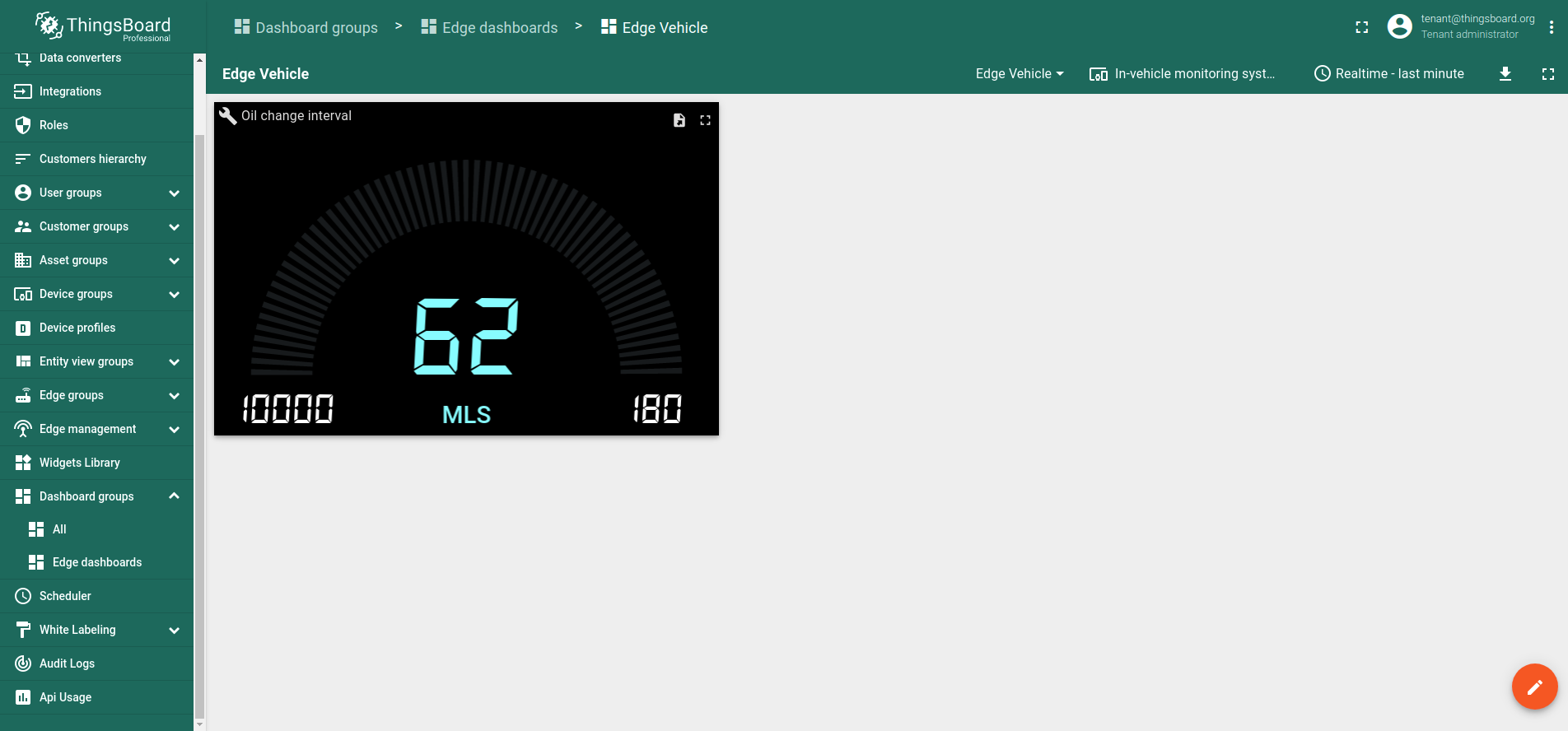1568x731 pixels.
Task: Export the Oil change interval widget data
Action: 679,120
